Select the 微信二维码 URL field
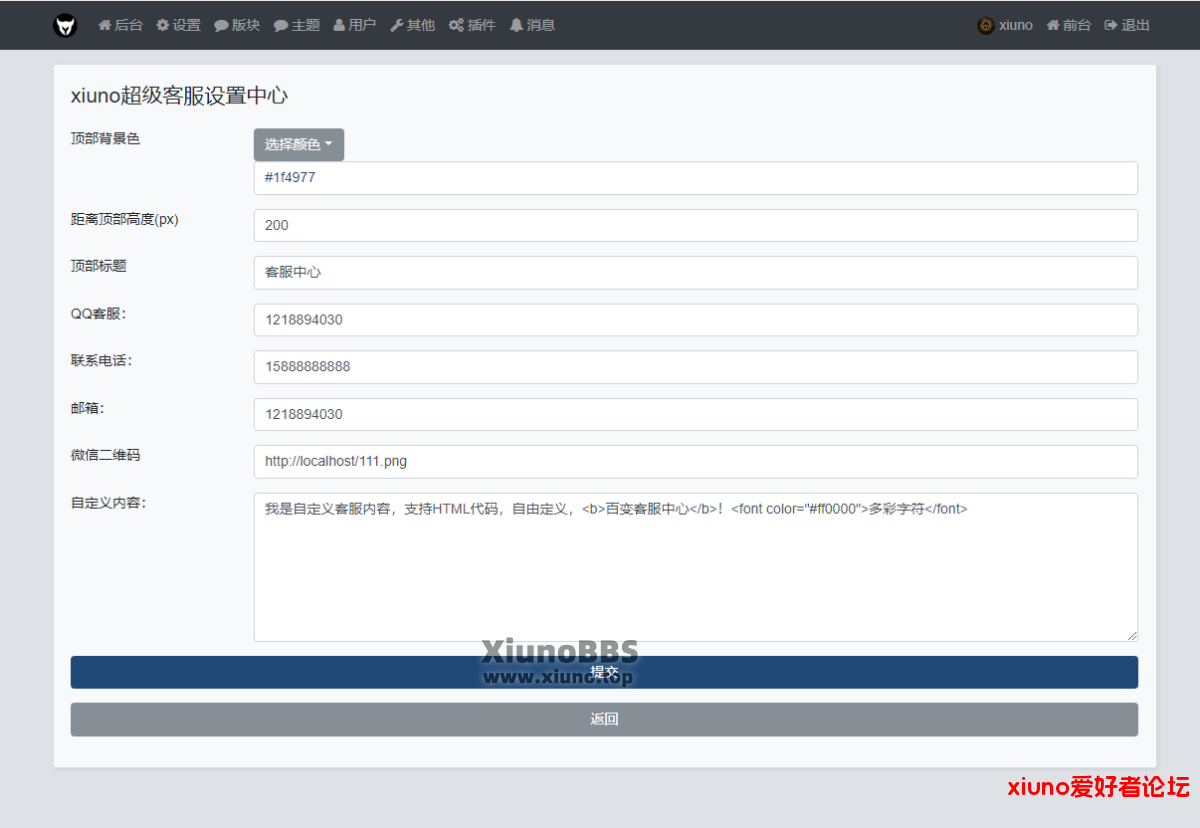The width and height of the screenshot is (1200, 828). click(x=695, y=462)
